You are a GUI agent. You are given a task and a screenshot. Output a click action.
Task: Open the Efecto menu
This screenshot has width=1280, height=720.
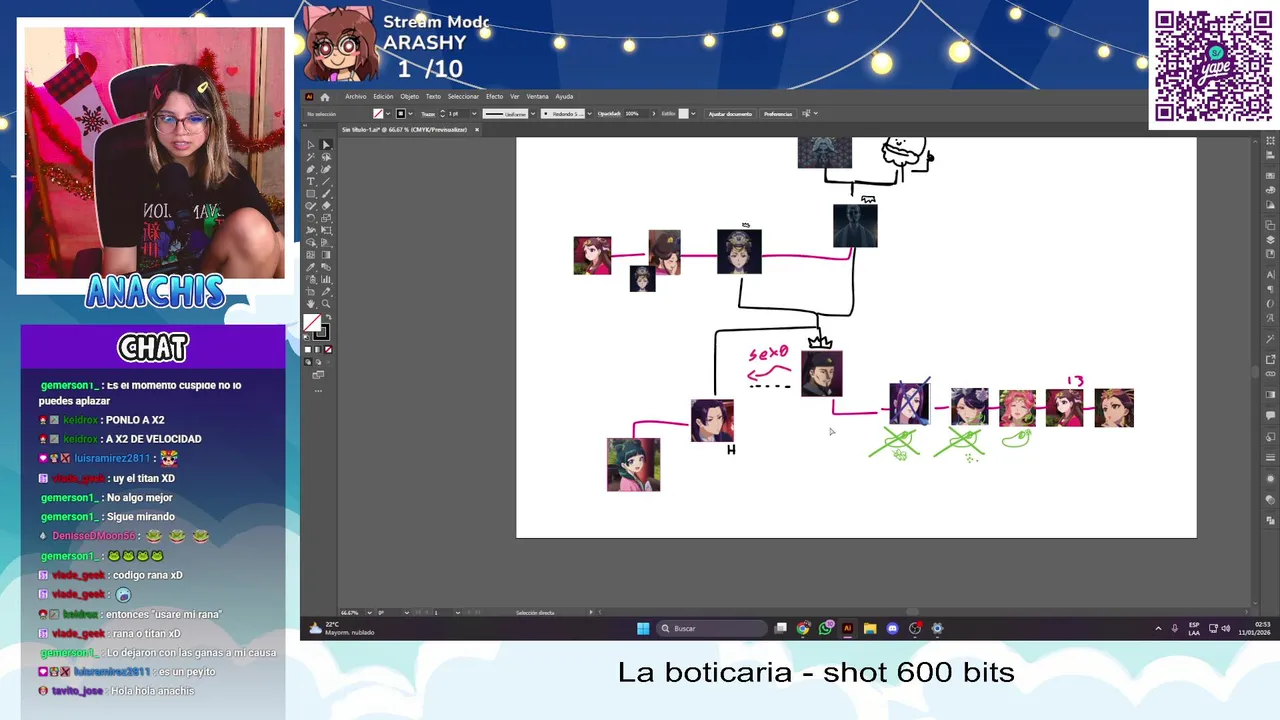tap(494, 97)
